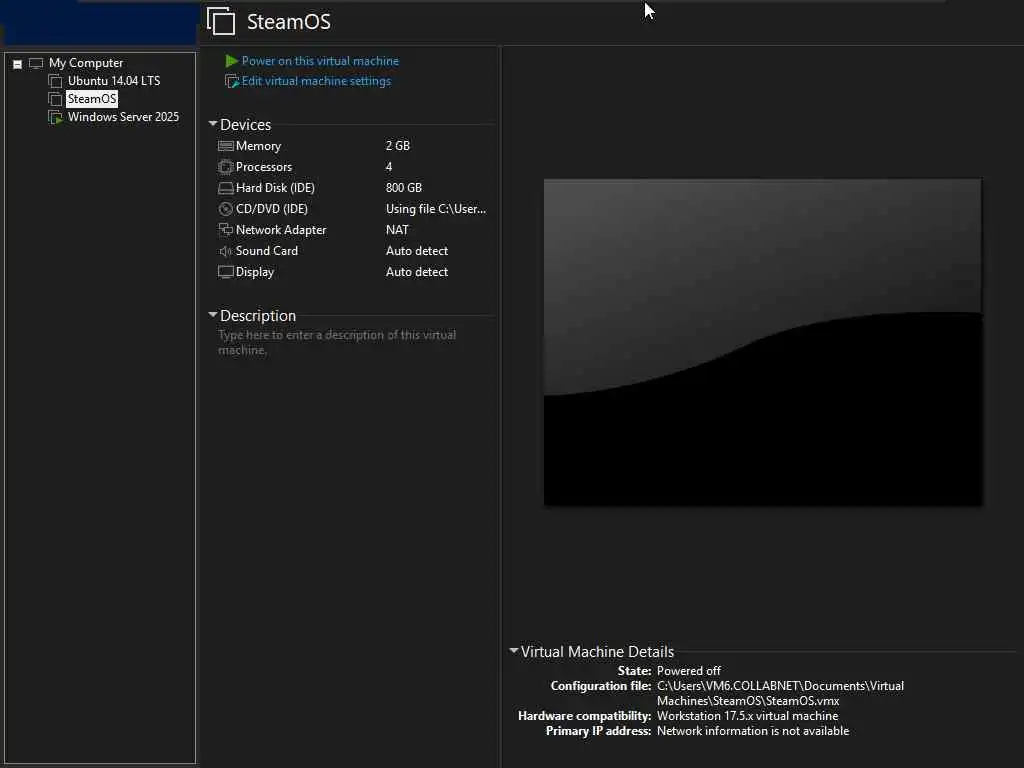Screen dimensions: 1024x768
Task: Collapse the Virtual Machine Details section
Action: (514, 650)
